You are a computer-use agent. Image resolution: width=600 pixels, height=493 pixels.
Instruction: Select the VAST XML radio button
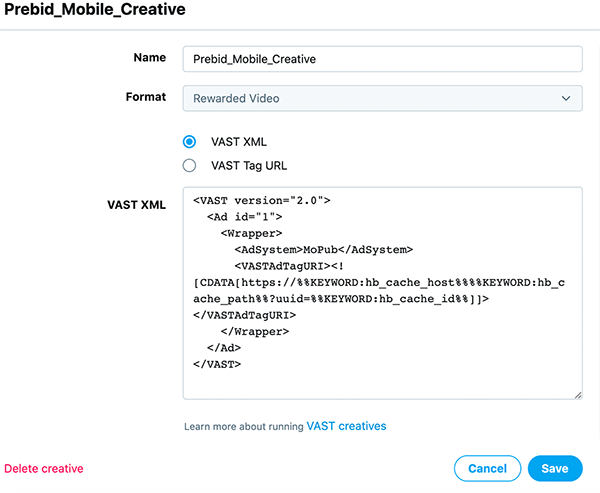pos(189,141)
